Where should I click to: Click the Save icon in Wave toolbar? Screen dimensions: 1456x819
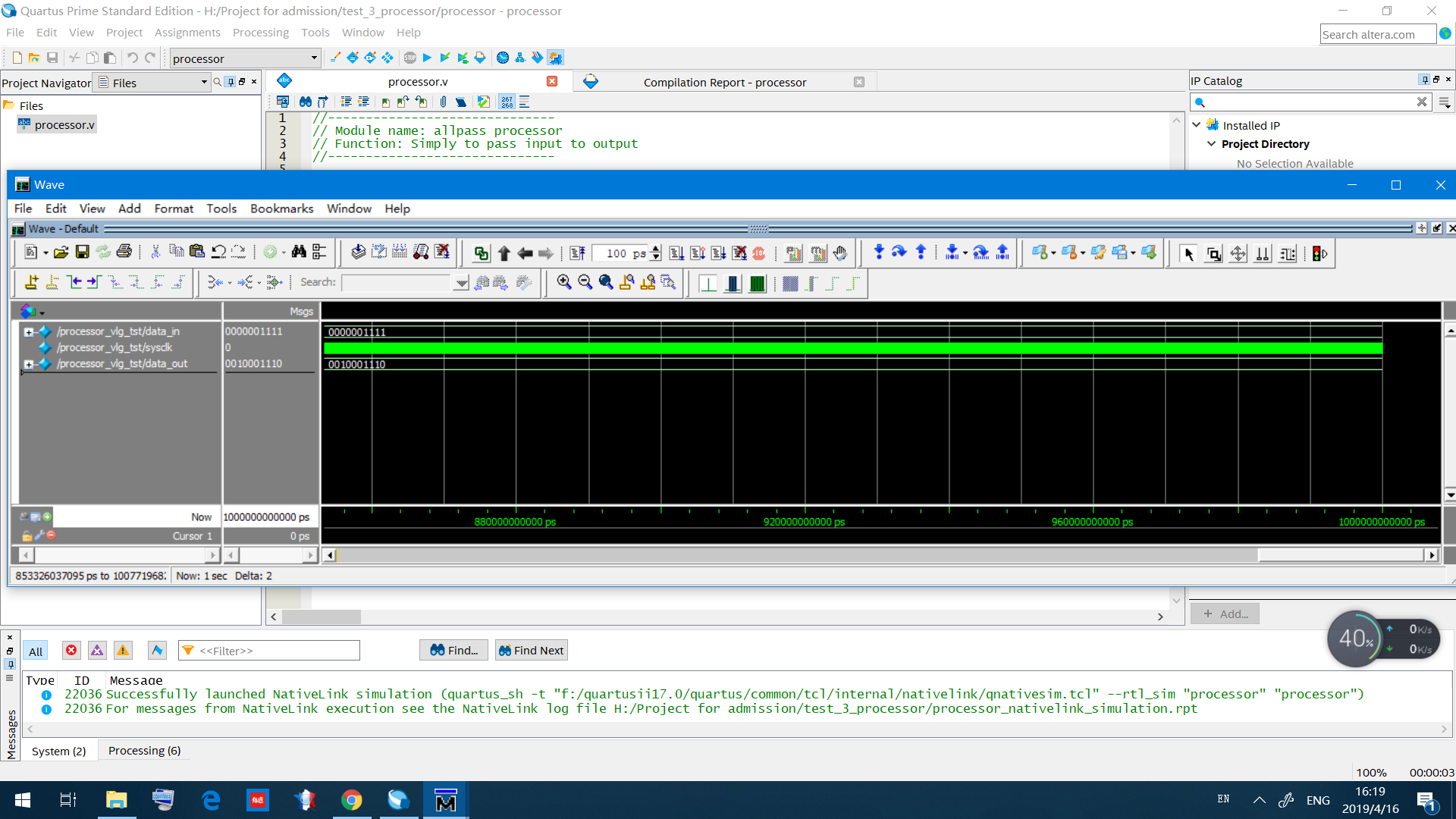tap(82, 253)
